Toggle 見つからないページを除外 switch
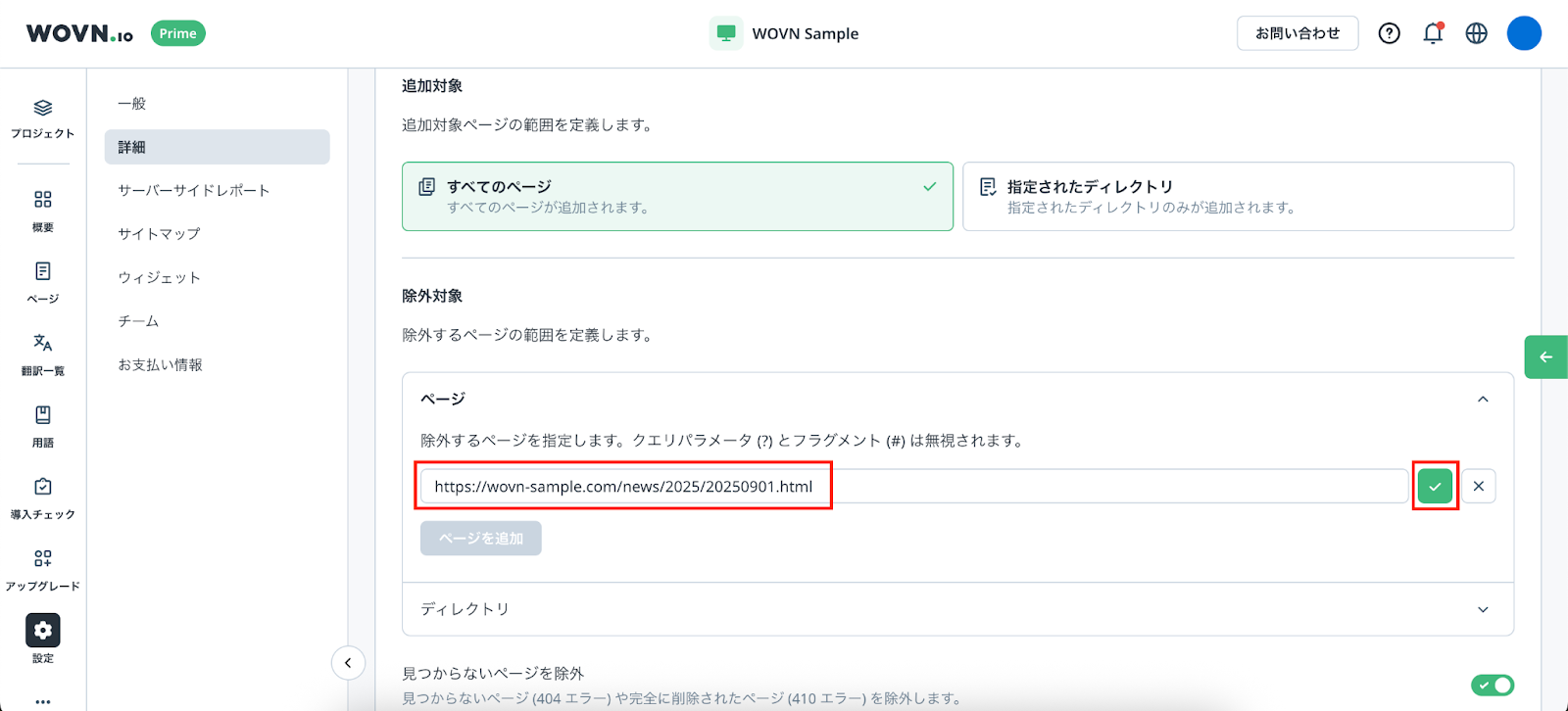 tap(1492, 685)
